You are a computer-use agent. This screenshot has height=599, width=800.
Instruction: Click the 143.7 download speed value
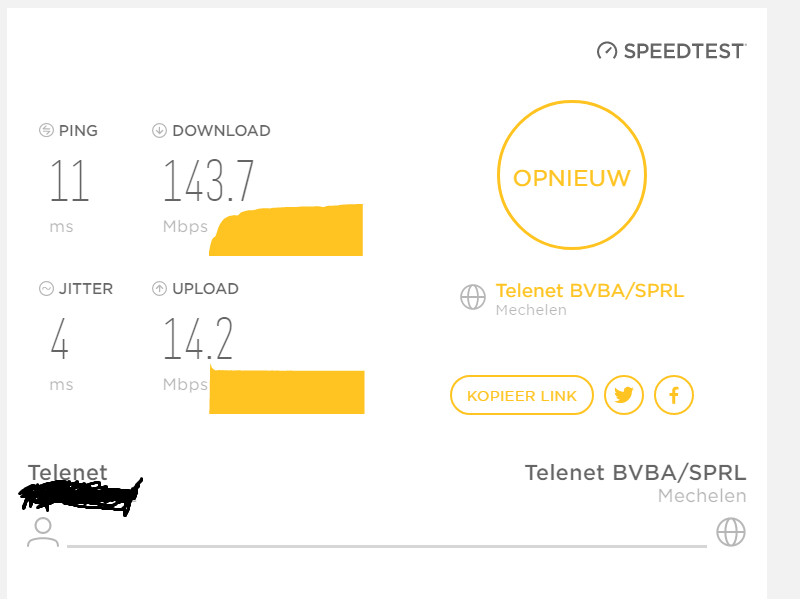coord(209,181)
